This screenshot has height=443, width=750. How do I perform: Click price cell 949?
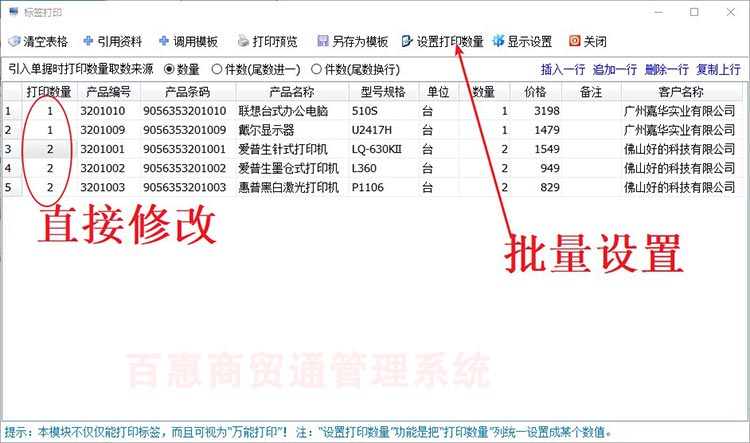pyautogui.click(x=535, y=168)
